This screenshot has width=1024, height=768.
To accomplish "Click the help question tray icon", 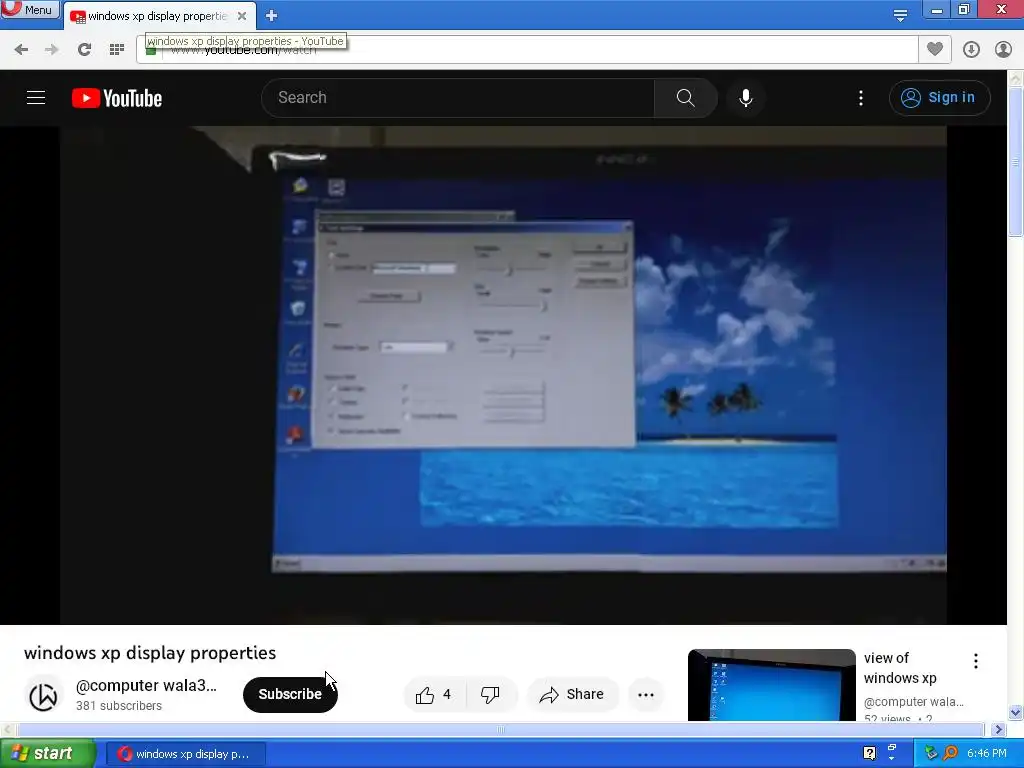I will (869, 753).
